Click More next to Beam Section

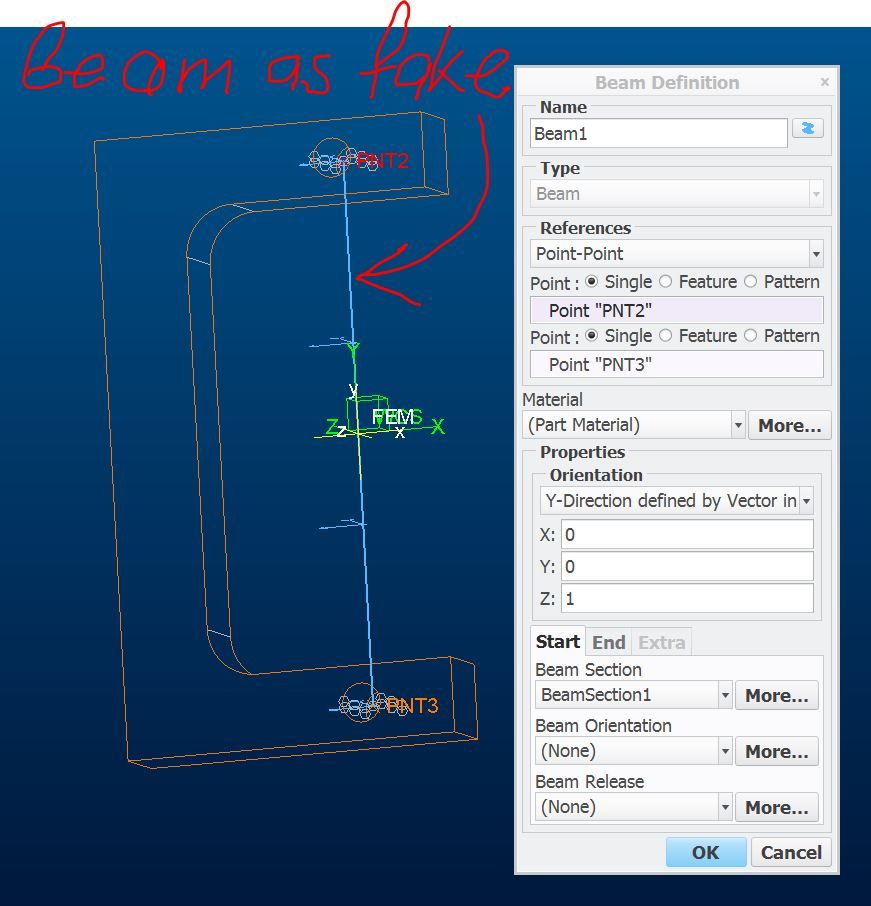[776, 695]
